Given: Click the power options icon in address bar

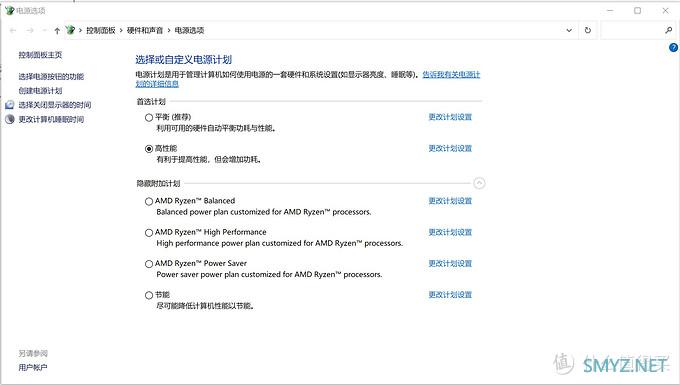Looking at the screenshot, I should coord(70,30).
